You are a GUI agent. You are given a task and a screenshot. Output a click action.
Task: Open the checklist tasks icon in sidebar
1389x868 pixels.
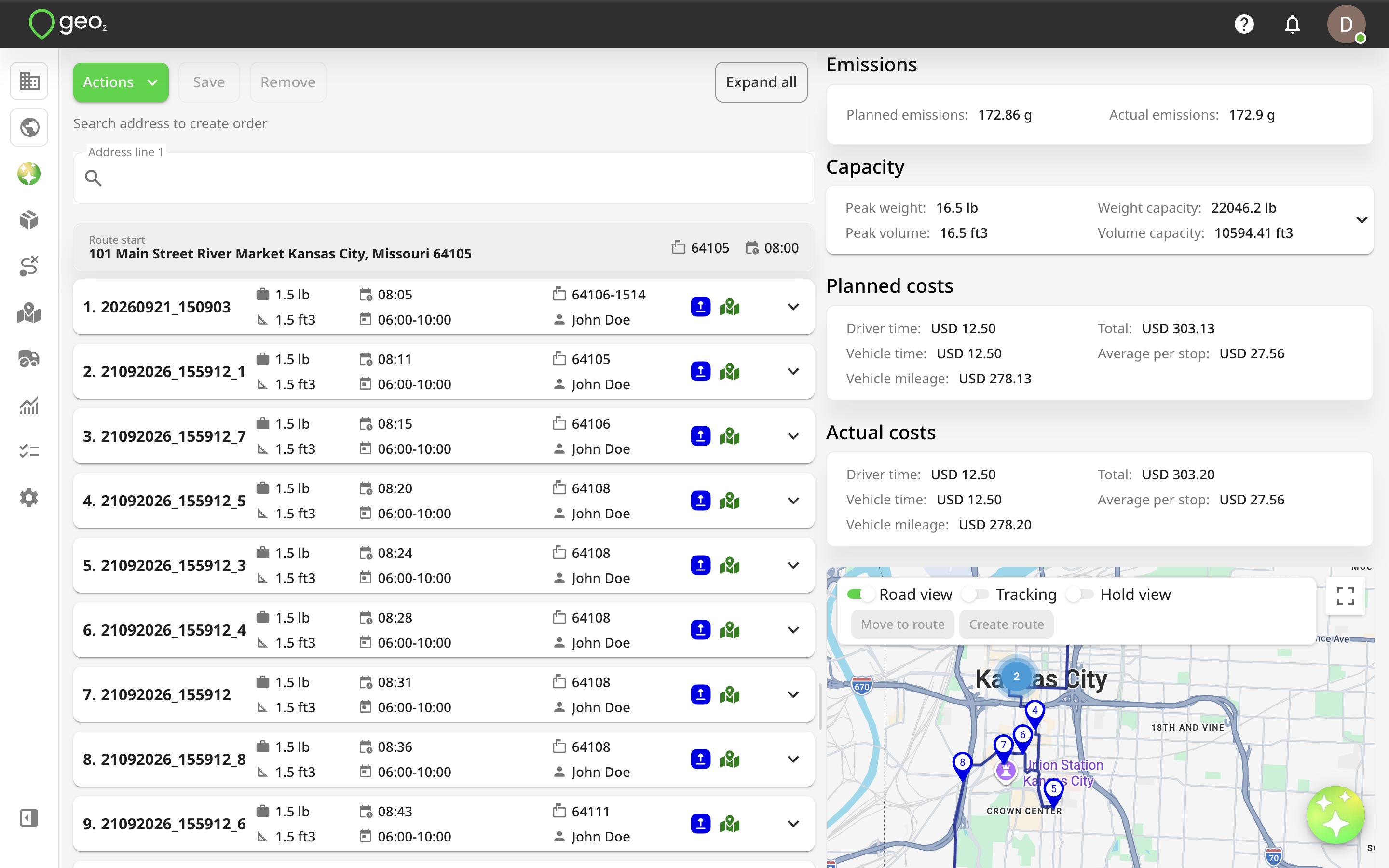click(29, 451)
